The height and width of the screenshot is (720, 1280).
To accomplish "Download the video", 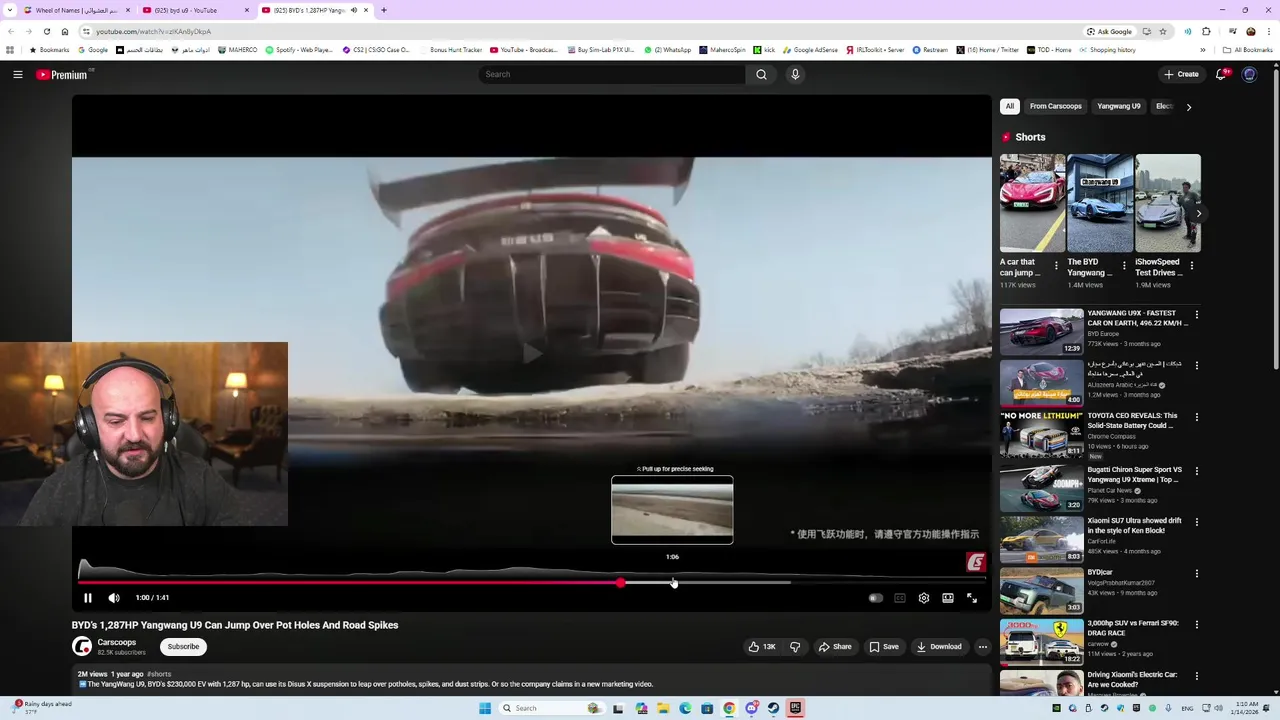I will [939, 647].
